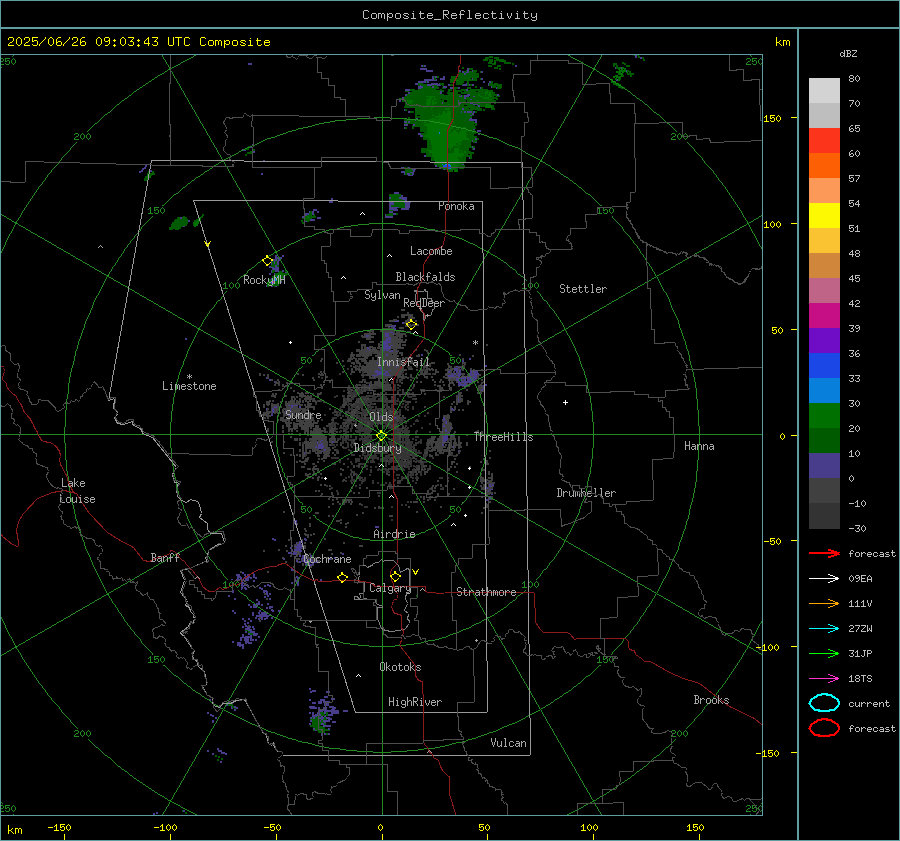Click the white 09EA arrow icon
Image resolution: width=900 pixels, height=841 pixels.
tap(824, 578)
